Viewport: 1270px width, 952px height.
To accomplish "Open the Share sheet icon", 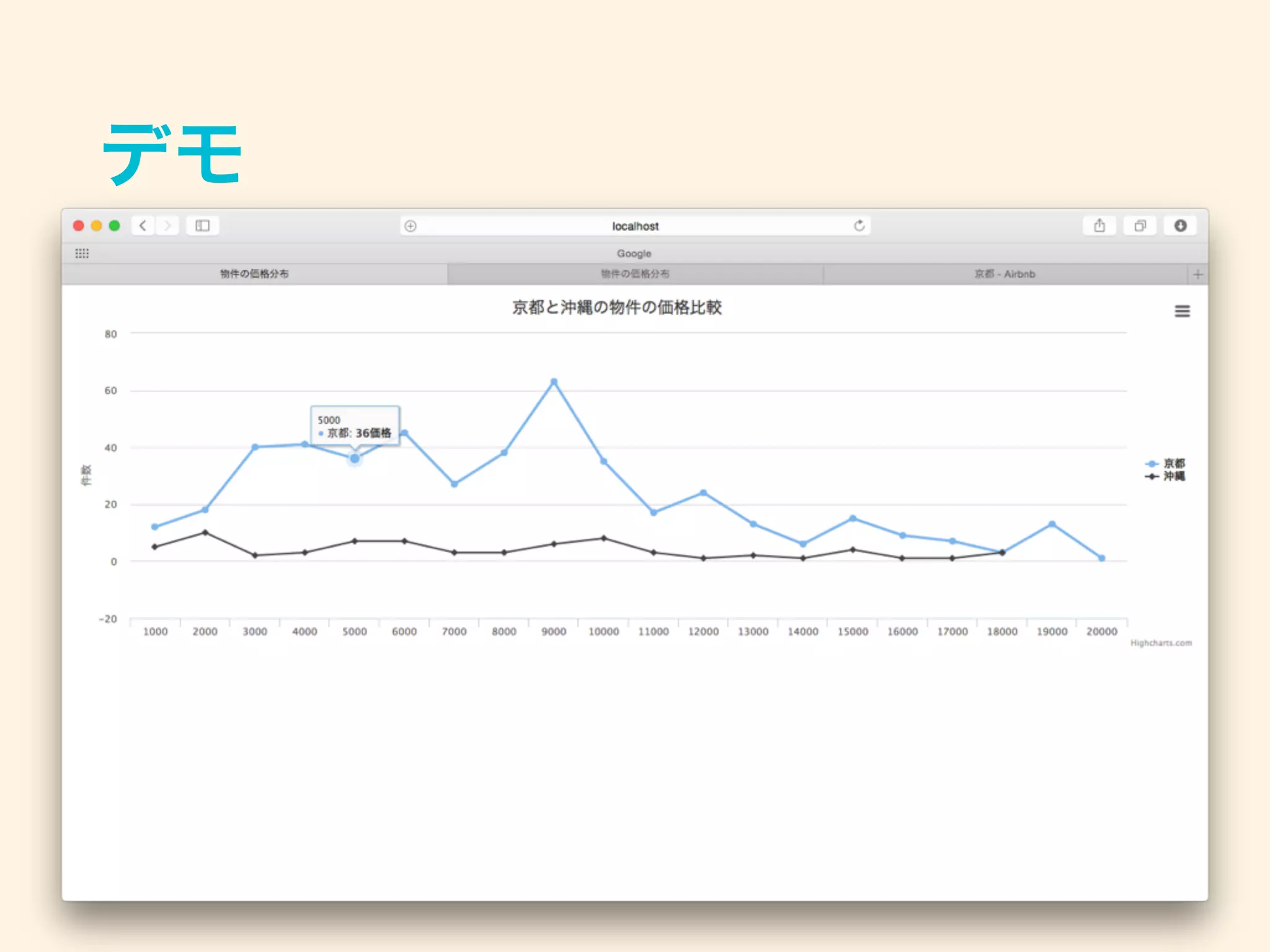I will pos(1099,226).
